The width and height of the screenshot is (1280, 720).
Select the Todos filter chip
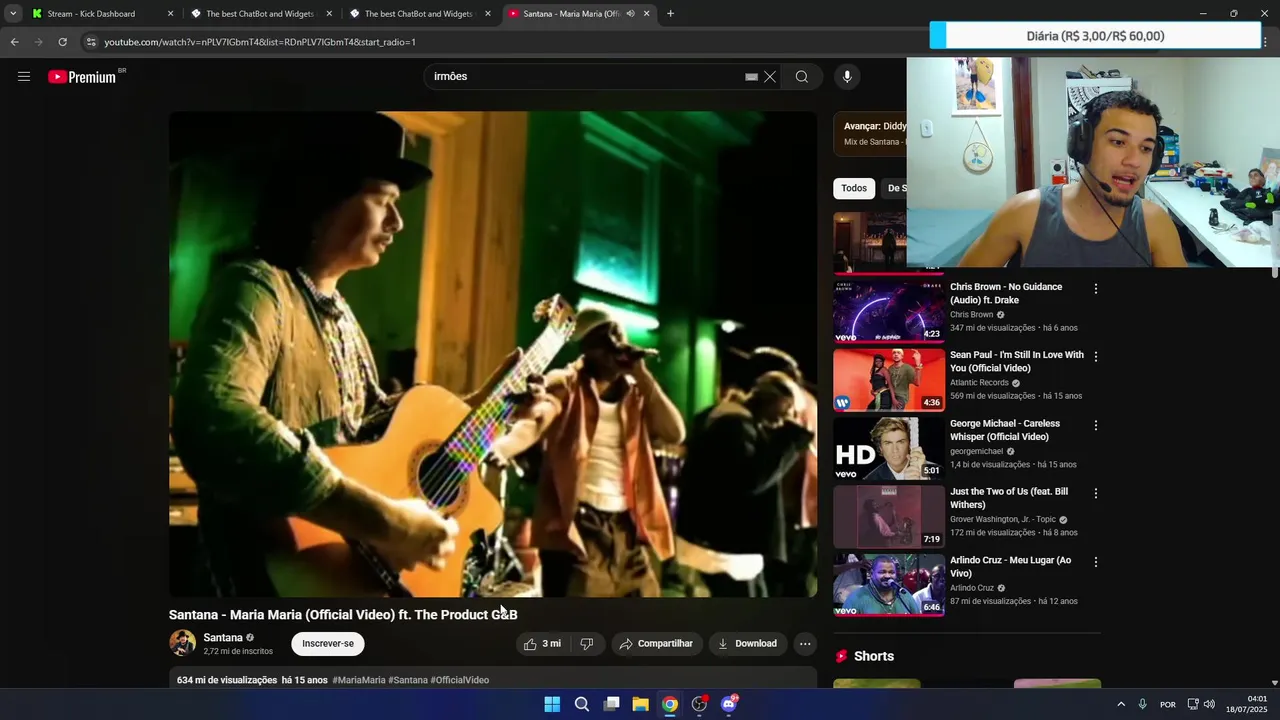point(854,188)
